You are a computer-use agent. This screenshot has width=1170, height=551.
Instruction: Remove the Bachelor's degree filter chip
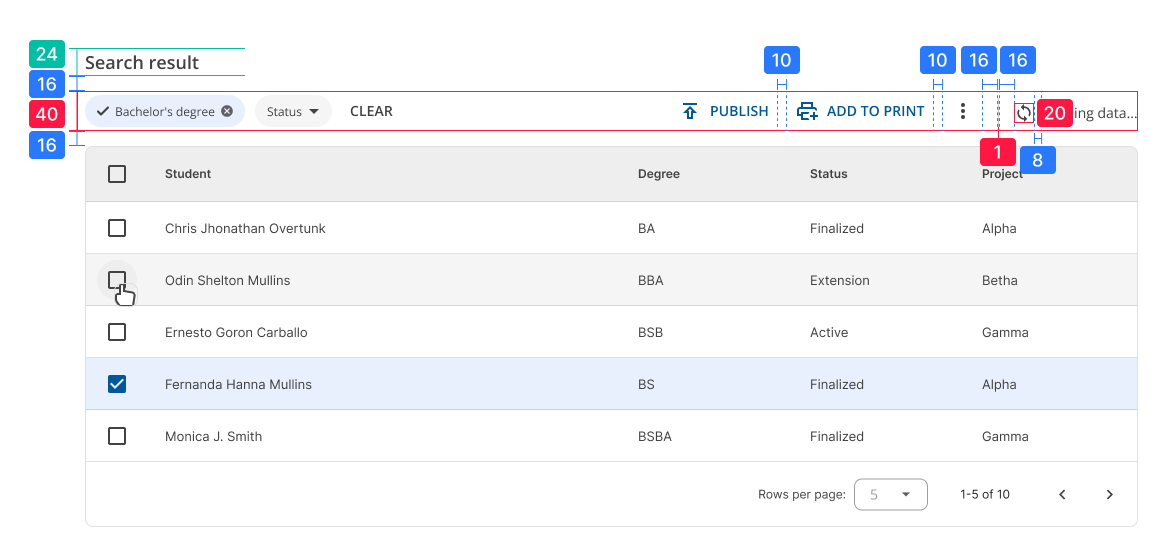(x=227, y=111)
